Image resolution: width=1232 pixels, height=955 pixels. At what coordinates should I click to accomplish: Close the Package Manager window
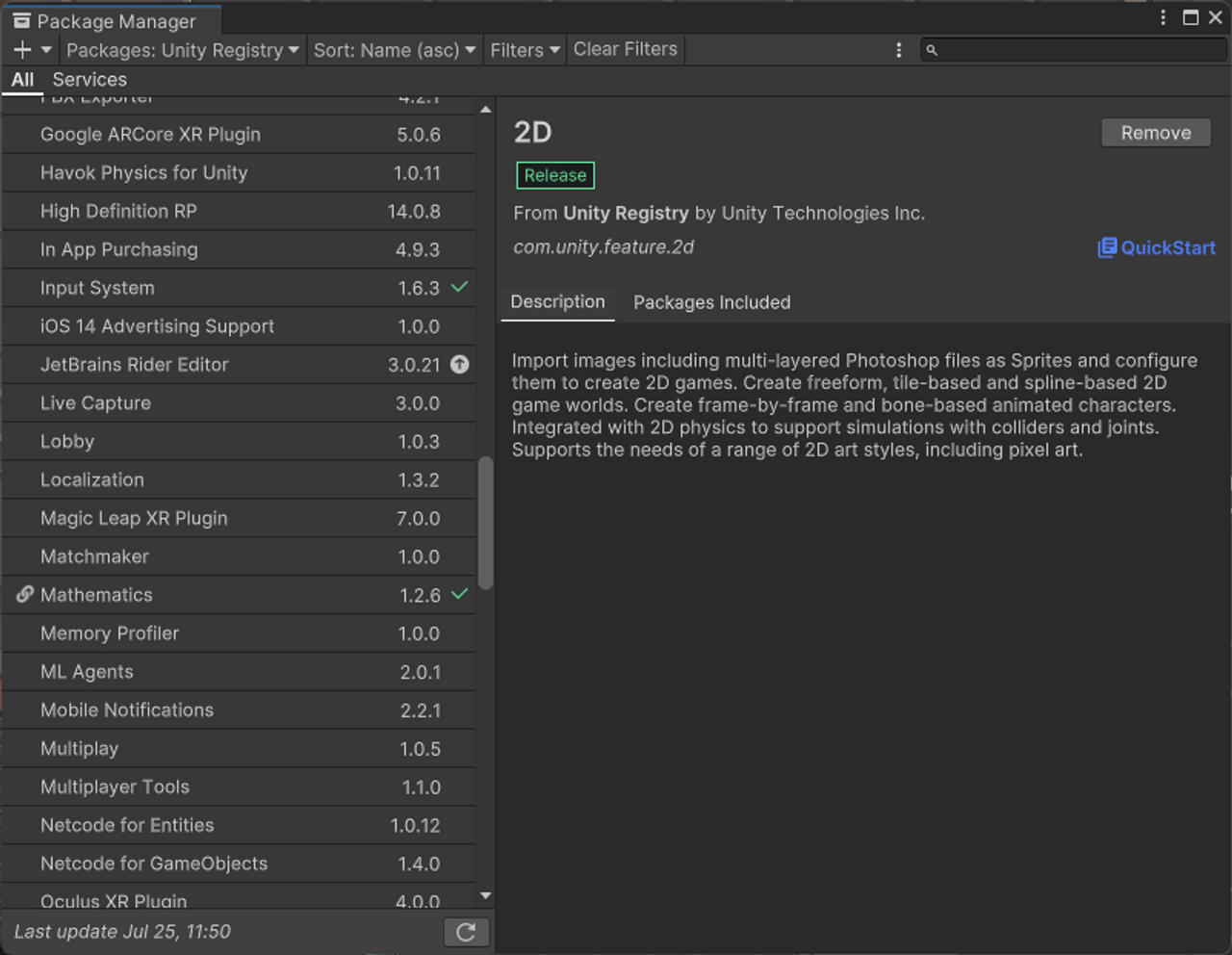(1216, 17)
